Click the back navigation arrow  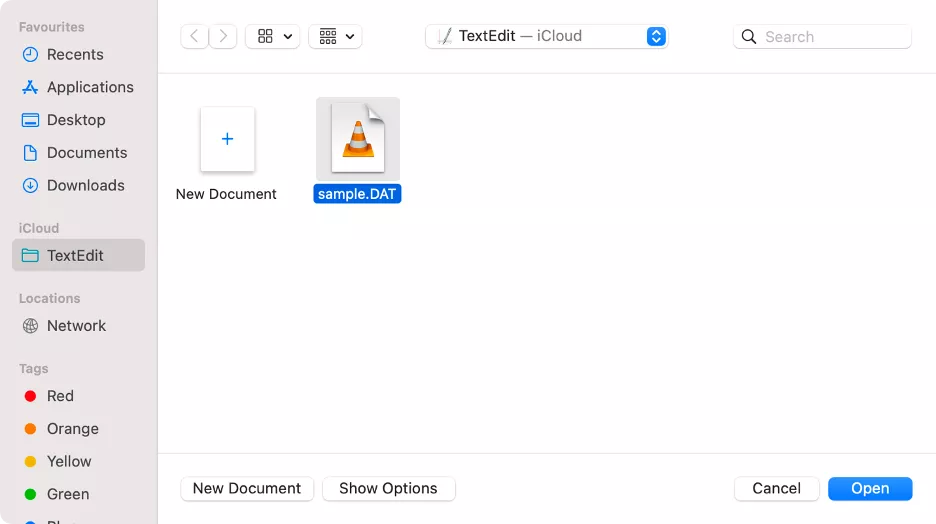click(194, 37)
